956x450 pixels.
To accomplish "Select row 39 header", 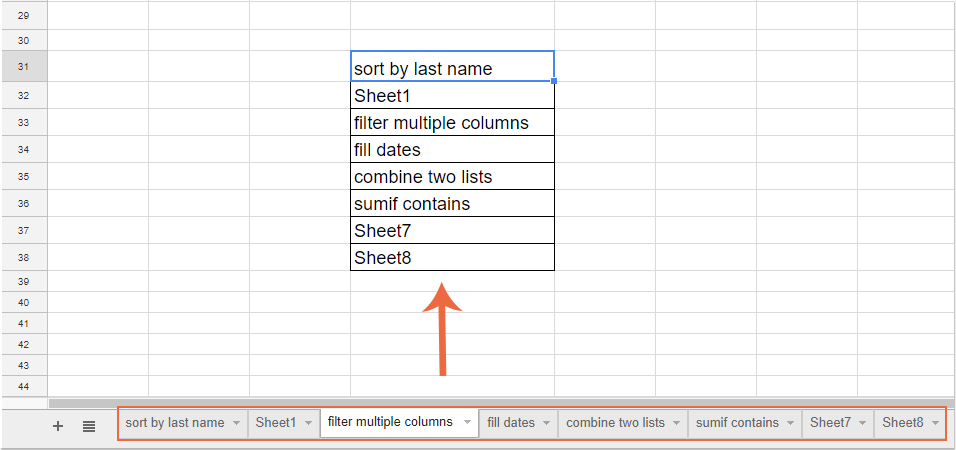I will (24, 281).
